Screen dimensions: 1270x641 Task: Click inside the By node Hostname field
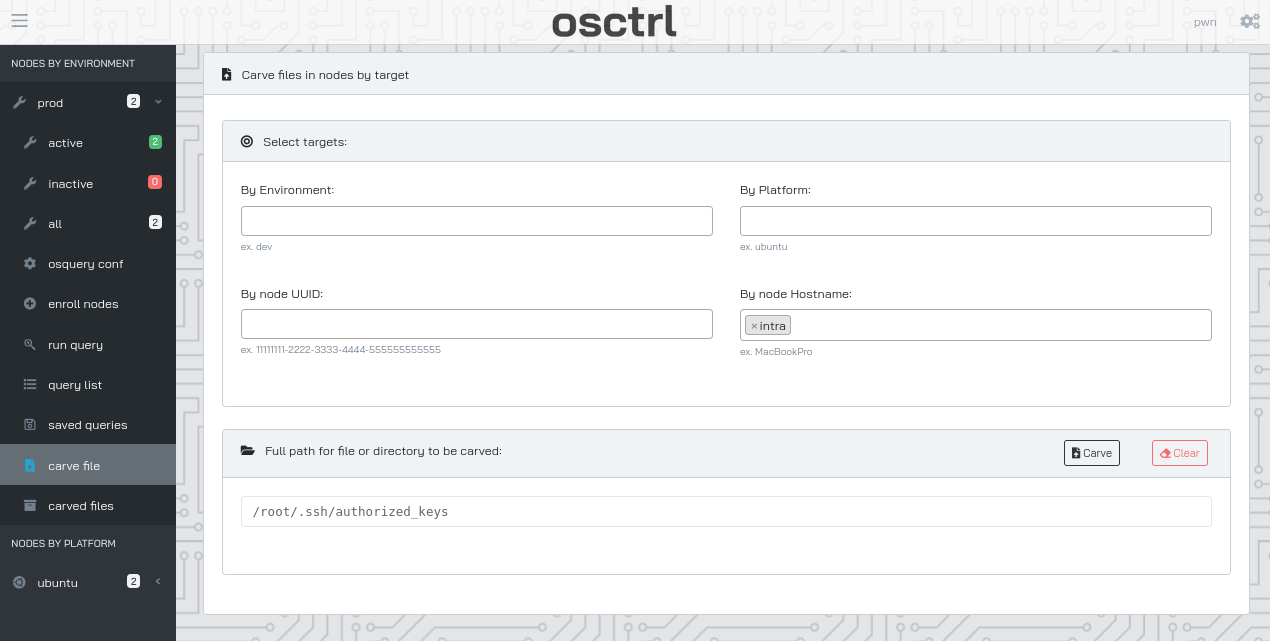[x=976, y=325]
